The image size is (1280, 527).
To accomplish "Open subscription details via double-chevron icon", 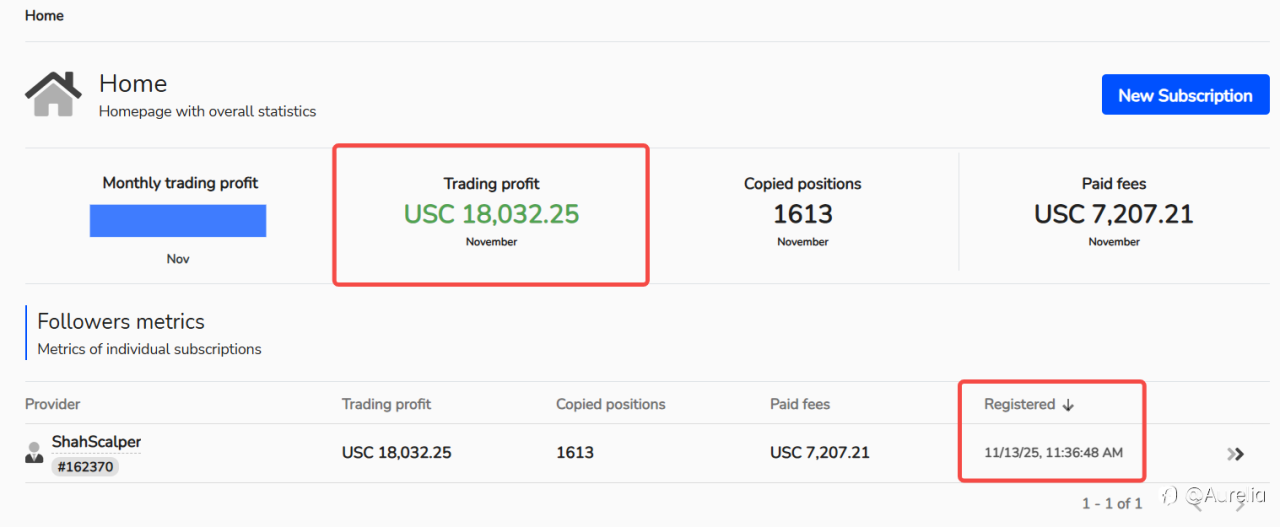I will 1236,454.
